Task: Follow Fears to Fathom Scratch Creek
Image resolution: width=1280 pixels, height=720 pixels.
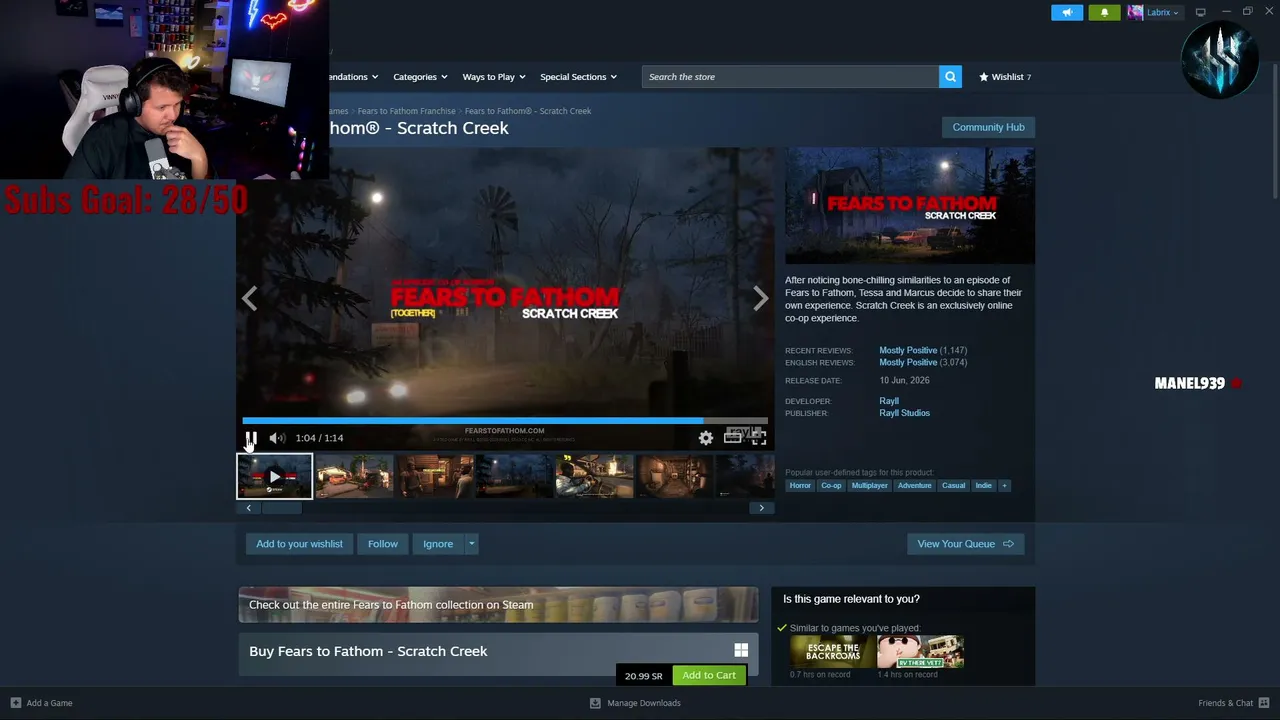Action: coord(383,544)
